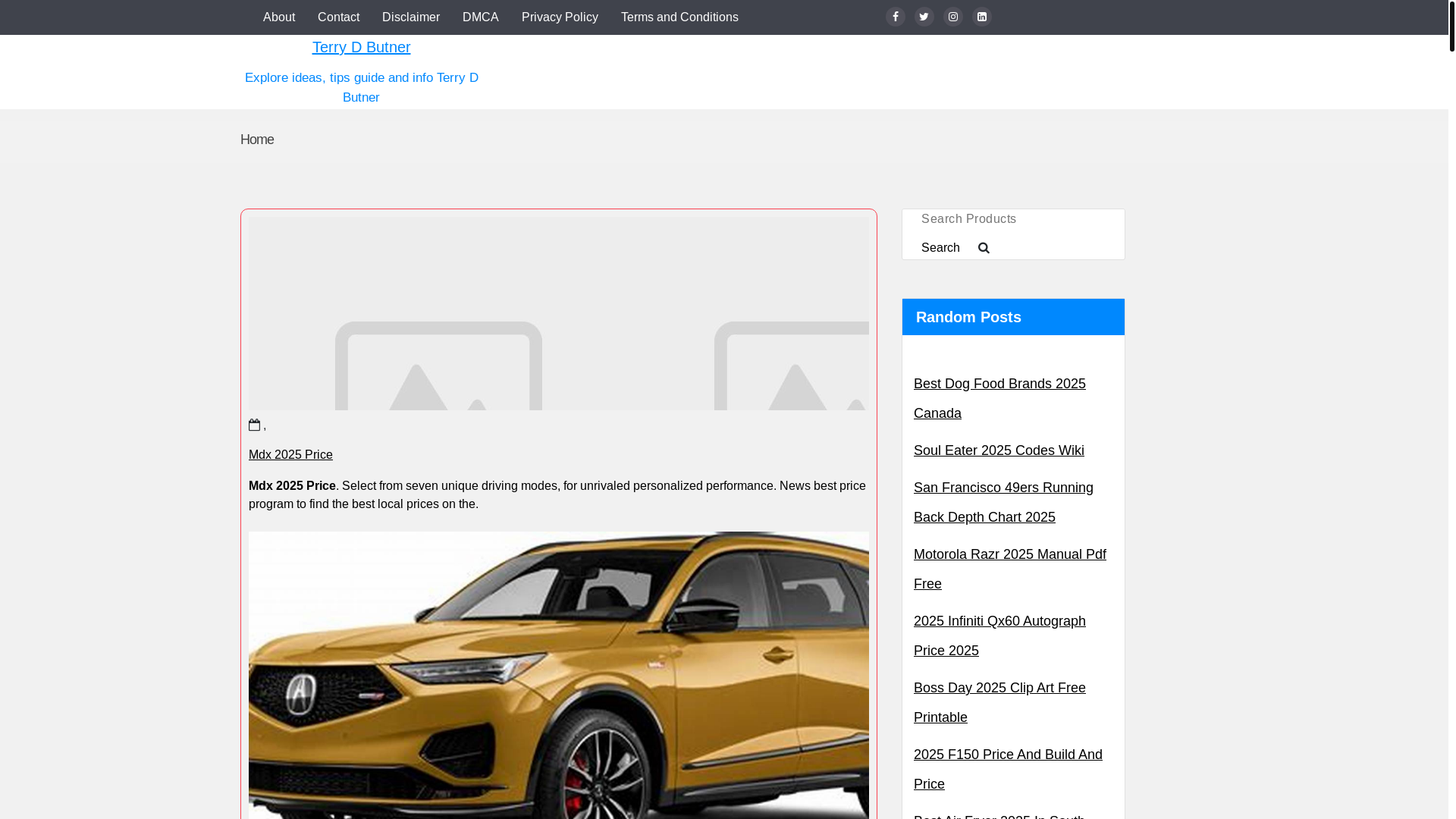Viewport: 1456px width, 819px height.
Task: Open the Instagram social icon
Action: tap(953, 17)
